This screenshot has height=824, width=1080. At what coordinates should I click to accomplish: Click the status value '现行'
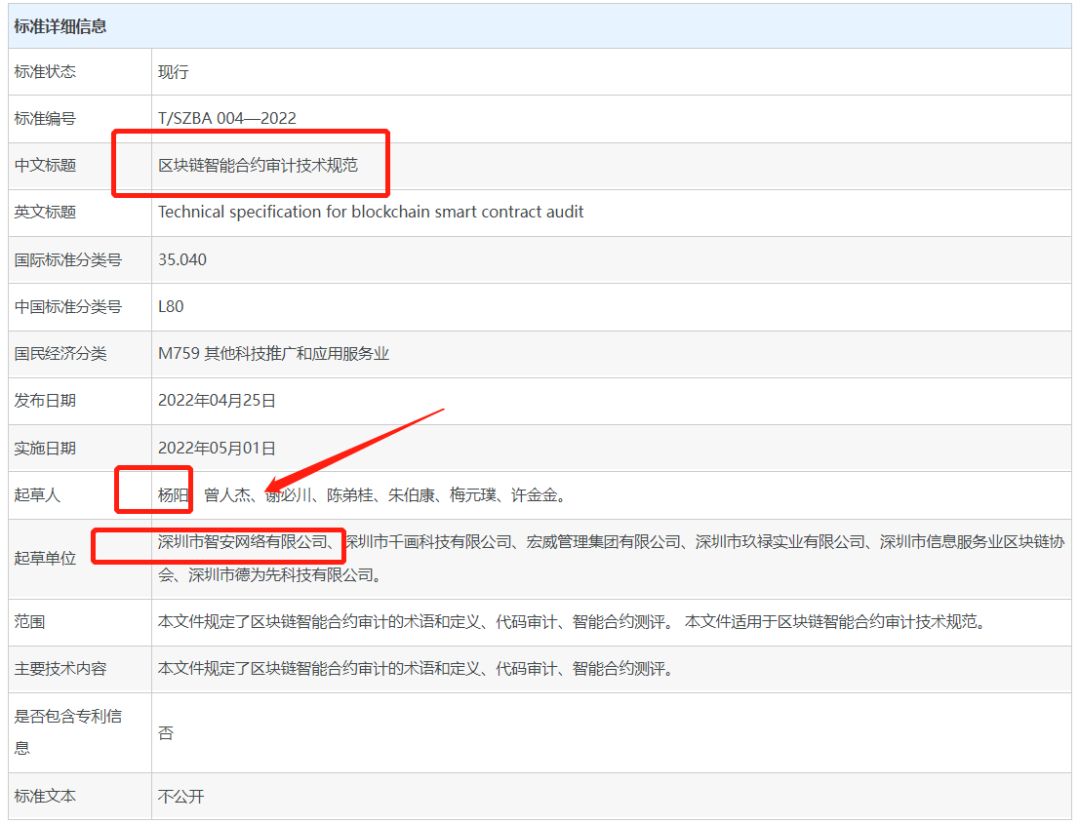tap(173, 72)
